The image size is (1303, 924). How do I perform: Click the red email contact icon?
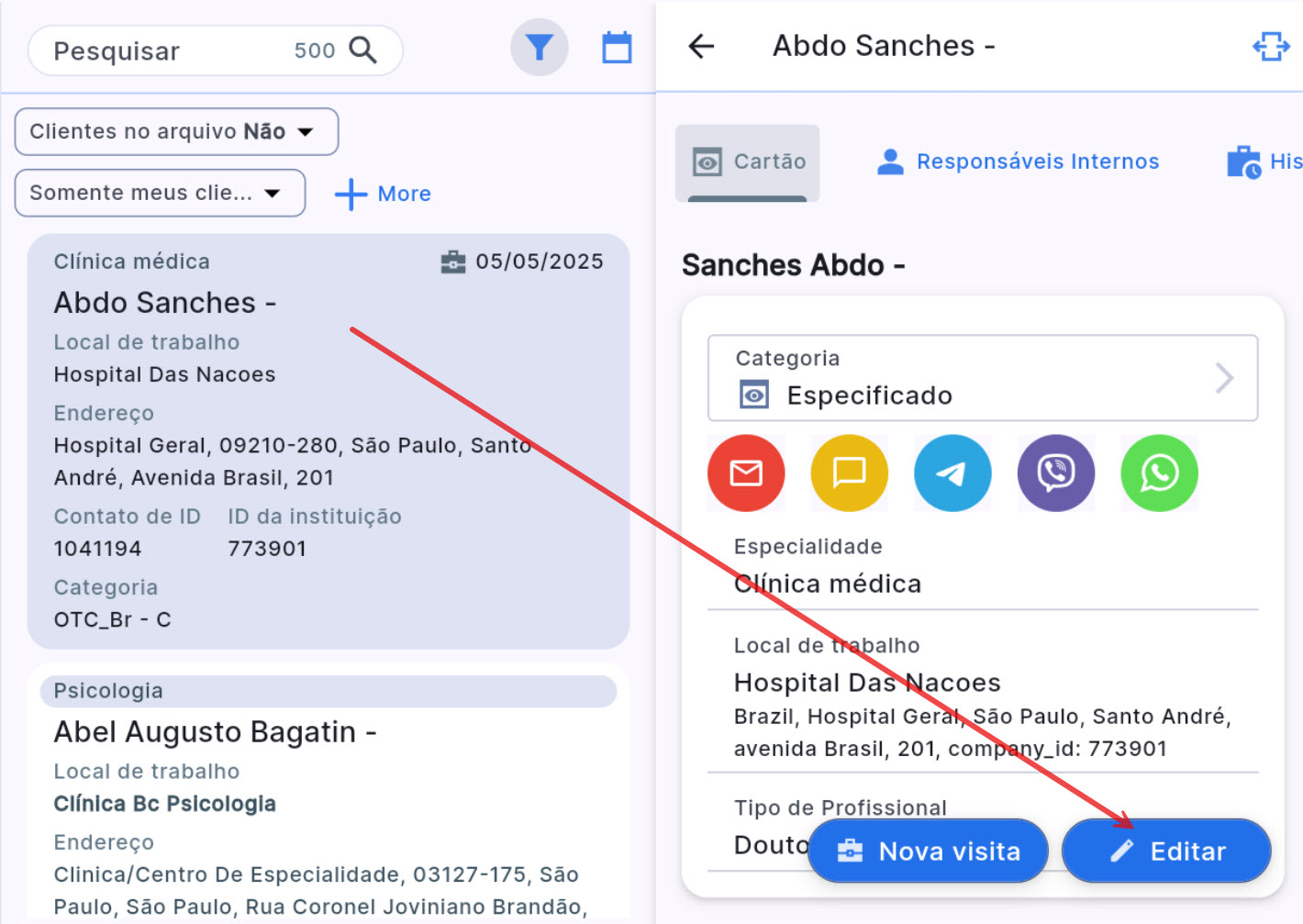(x=745, y=473)
